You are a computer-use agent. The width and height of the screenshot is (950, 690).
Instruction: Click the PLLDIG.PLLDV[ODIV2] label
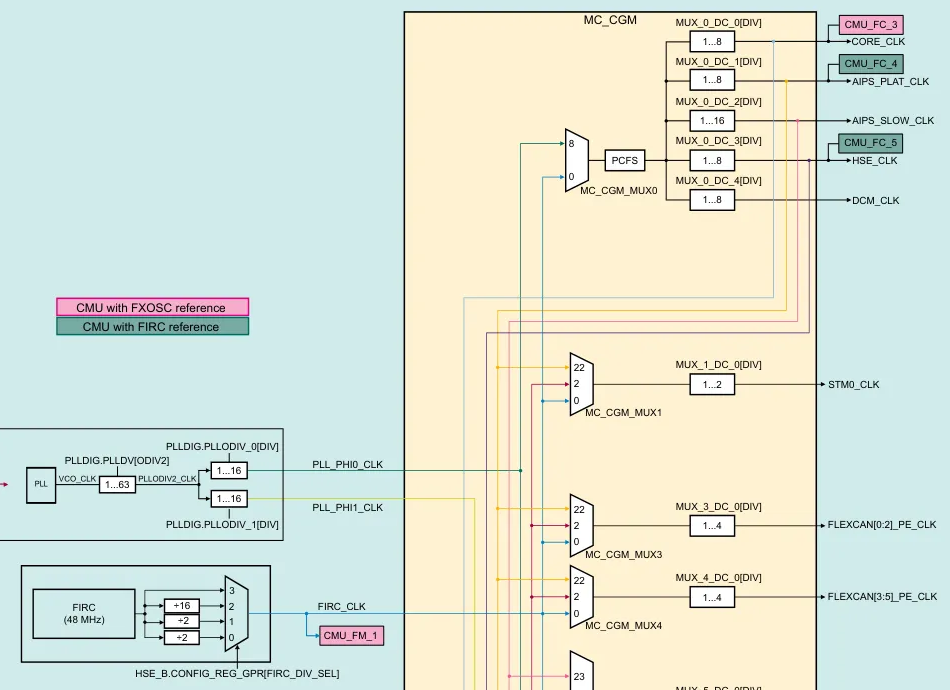tap(117, 461)
